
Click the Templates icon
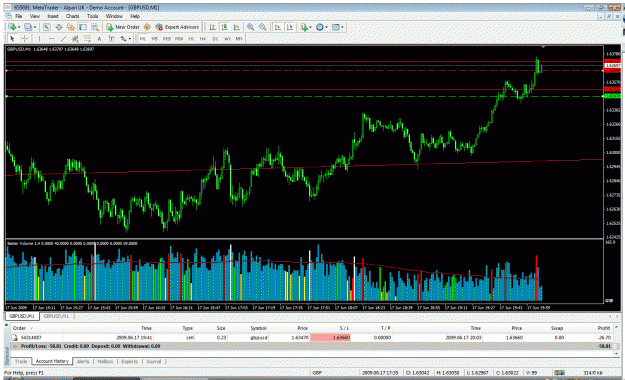[x=336, y=27]
